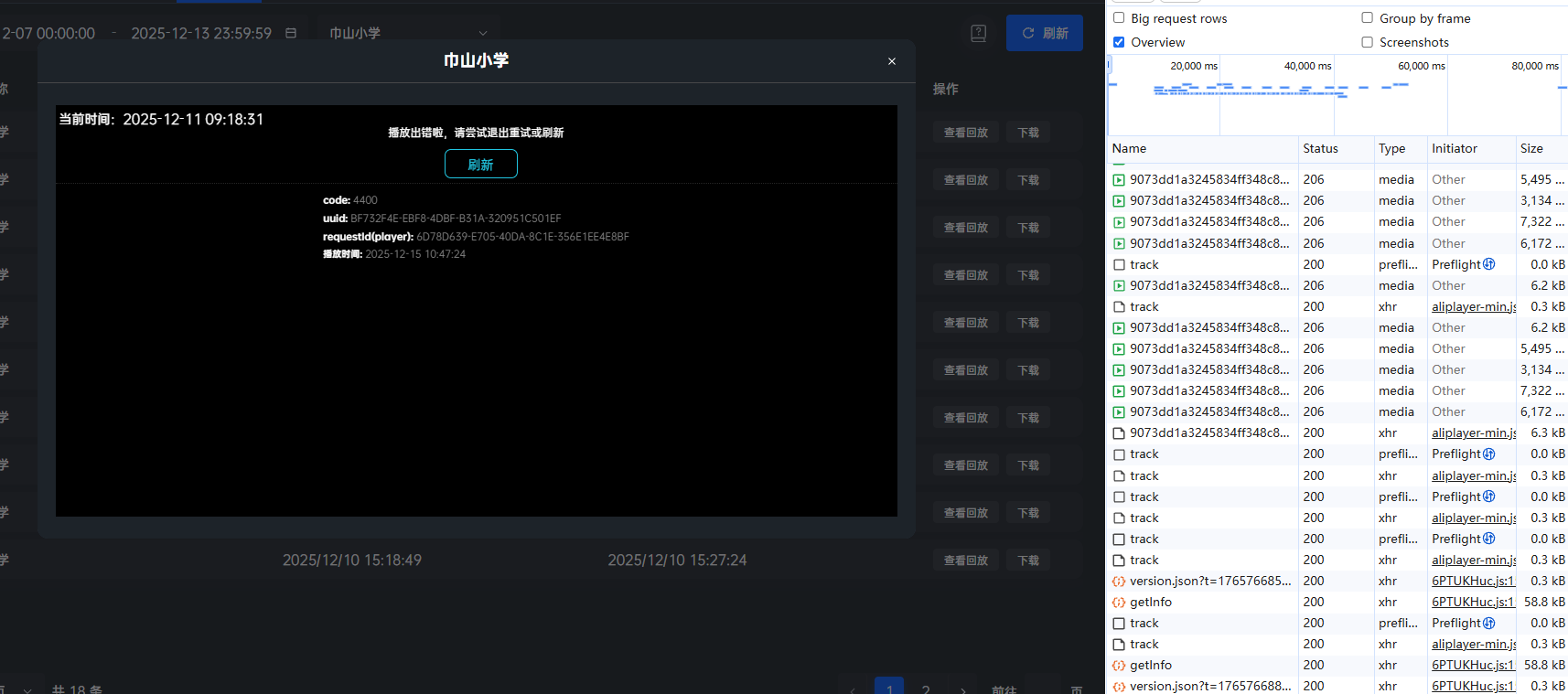Click 下载 in the 2025/12/10 15:18:49 row
The height and width of the screenshot is (694, 1568).
[x=1028, y=561]
